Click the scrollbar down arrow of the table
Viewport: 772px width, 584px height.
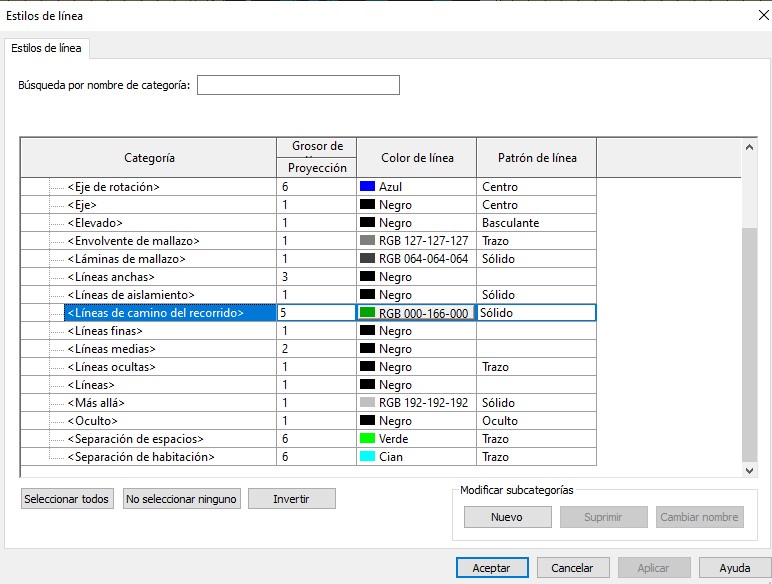point(750,469)
